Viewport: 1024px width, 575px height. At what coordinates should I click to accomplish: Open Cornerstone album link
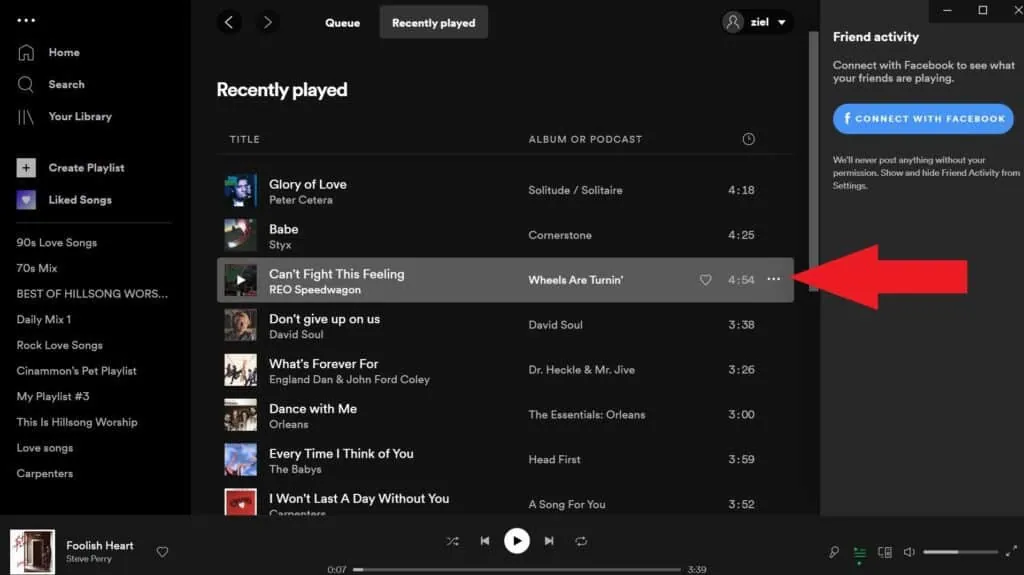click(560, 235)
